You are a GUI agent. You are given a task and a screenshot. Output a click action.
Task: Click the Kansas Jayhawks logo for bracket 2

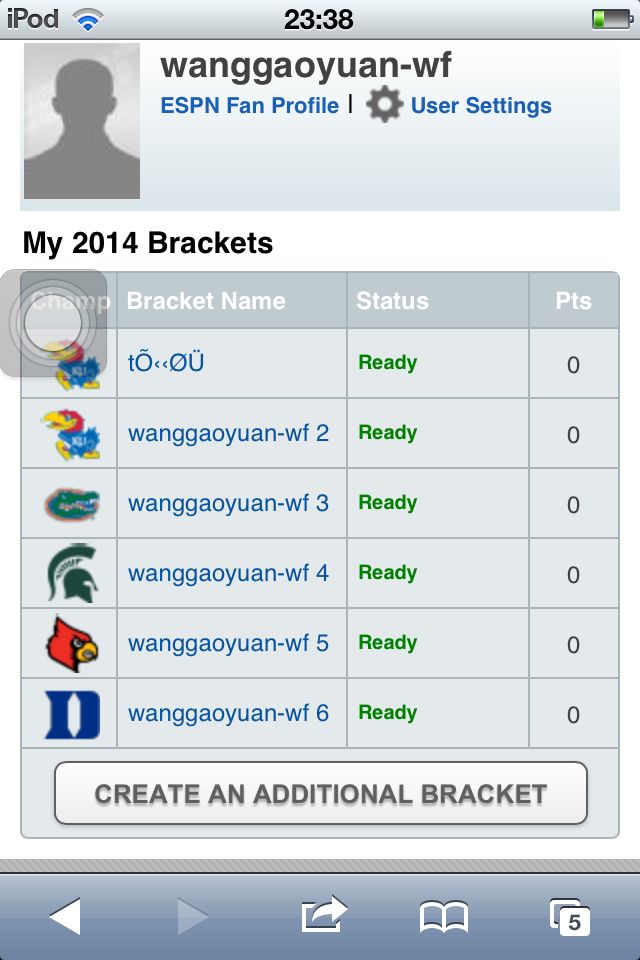point(71,434)
